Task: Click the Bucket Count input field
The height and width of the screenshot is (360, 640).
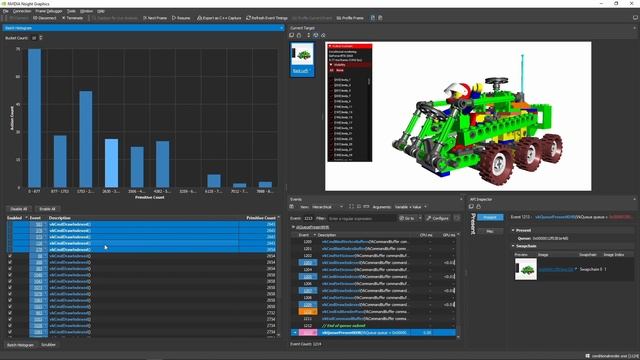Action: pyautogui.click(x=34, y=38)
